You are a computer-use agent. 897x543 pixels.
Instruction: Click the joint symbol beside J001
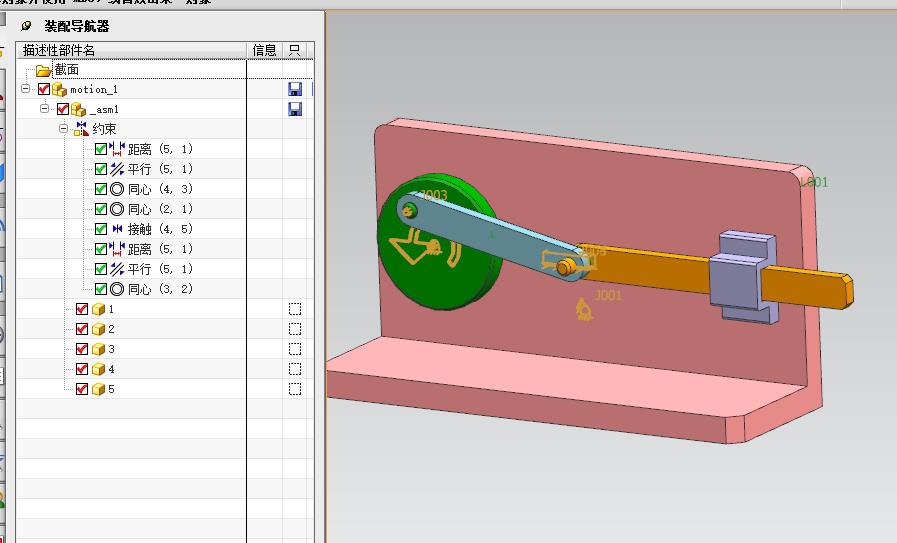[584, 310]
